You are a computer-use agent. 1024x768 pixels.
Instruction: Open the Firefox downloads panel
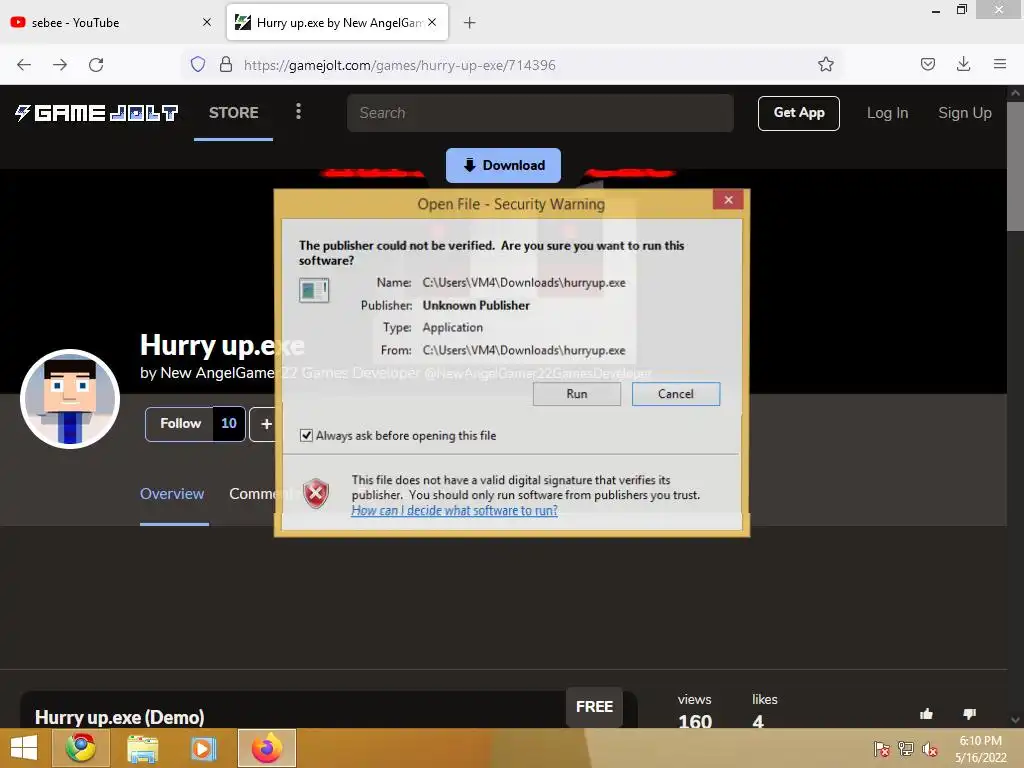tap(963, 64)
